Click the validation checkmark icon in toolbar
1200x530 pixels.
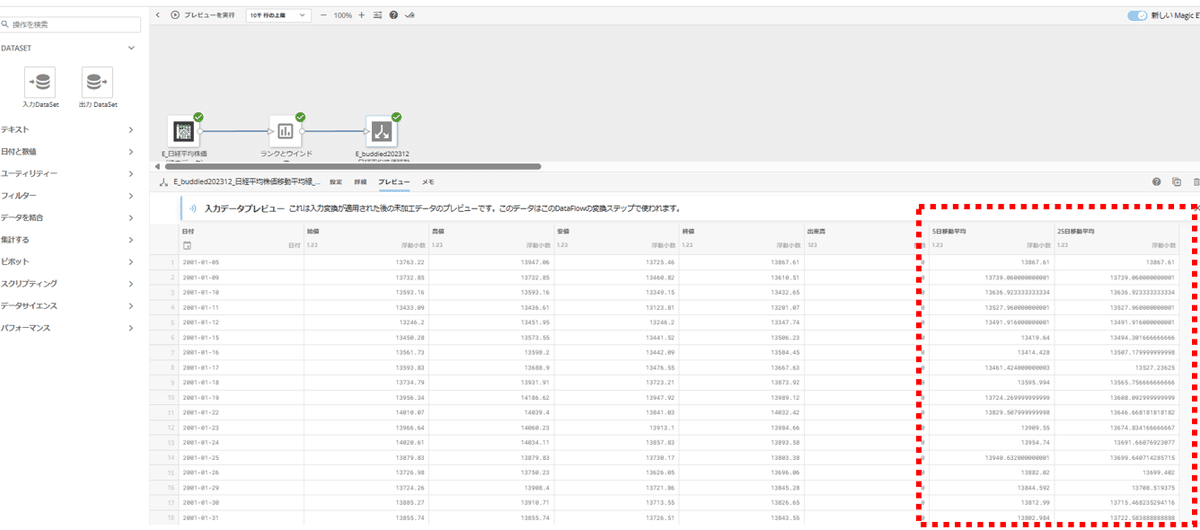coord(410,16)
